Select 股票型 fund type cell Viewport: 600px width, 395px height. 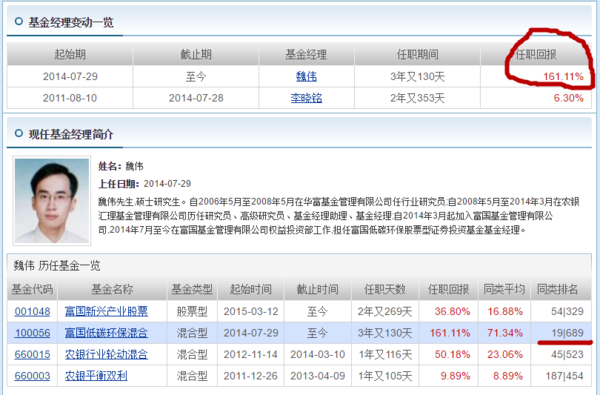tap(192, 311)
